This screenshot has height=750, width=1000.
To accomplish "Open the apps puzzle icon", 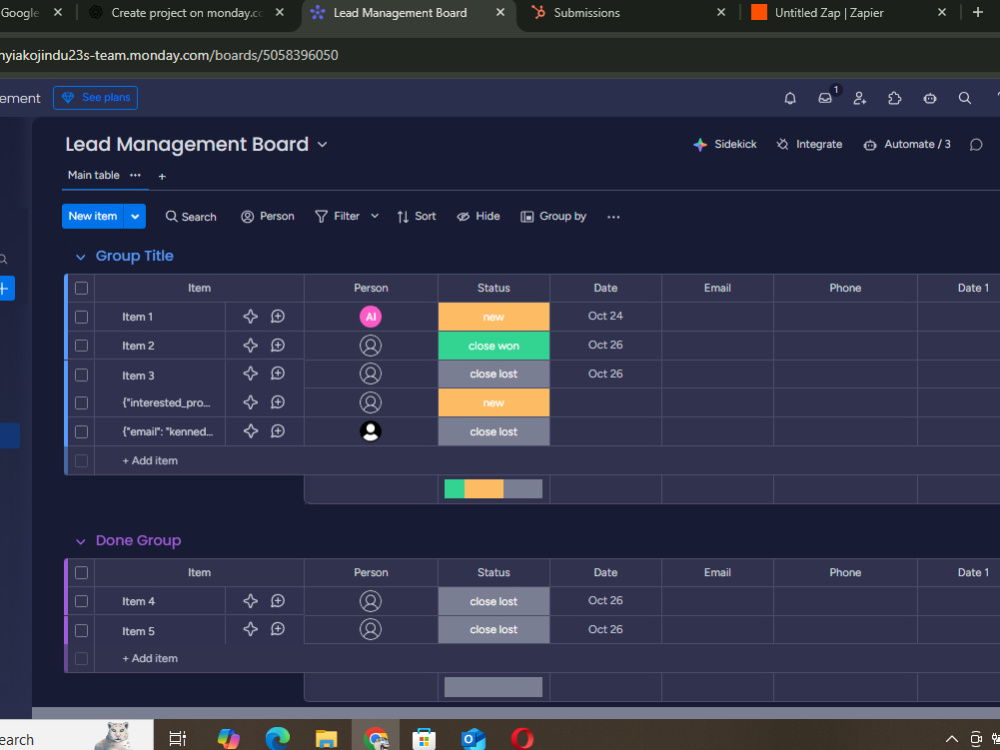I will point(895,98).
